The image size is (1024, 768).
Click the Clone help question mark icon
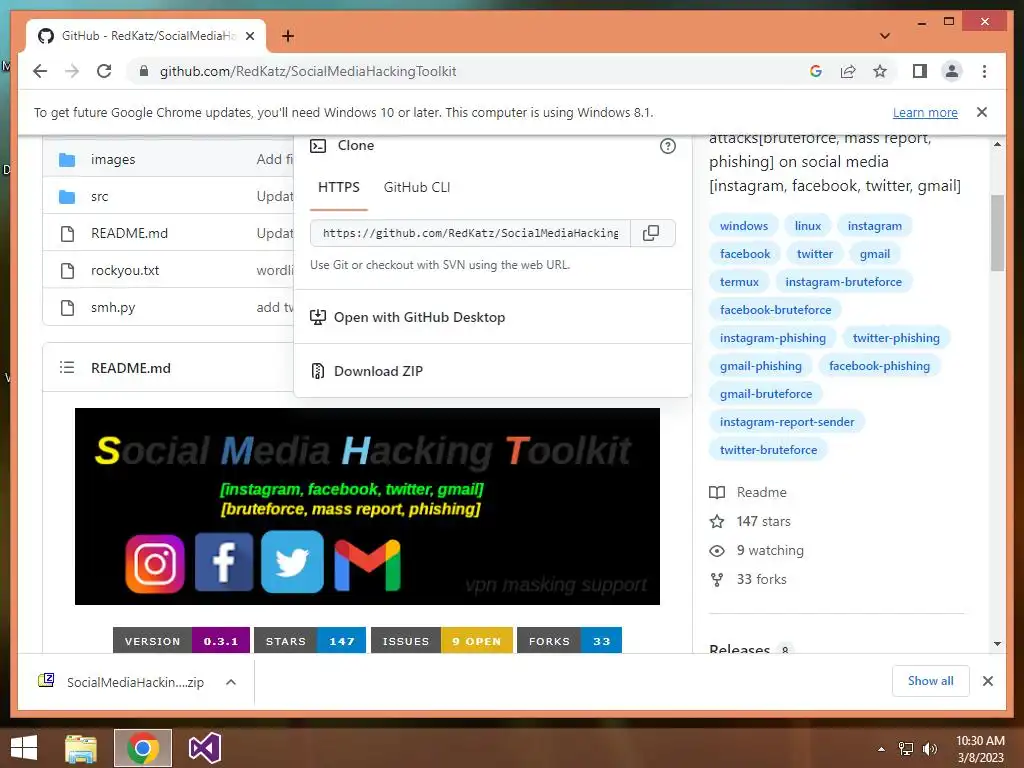[667, 146]
